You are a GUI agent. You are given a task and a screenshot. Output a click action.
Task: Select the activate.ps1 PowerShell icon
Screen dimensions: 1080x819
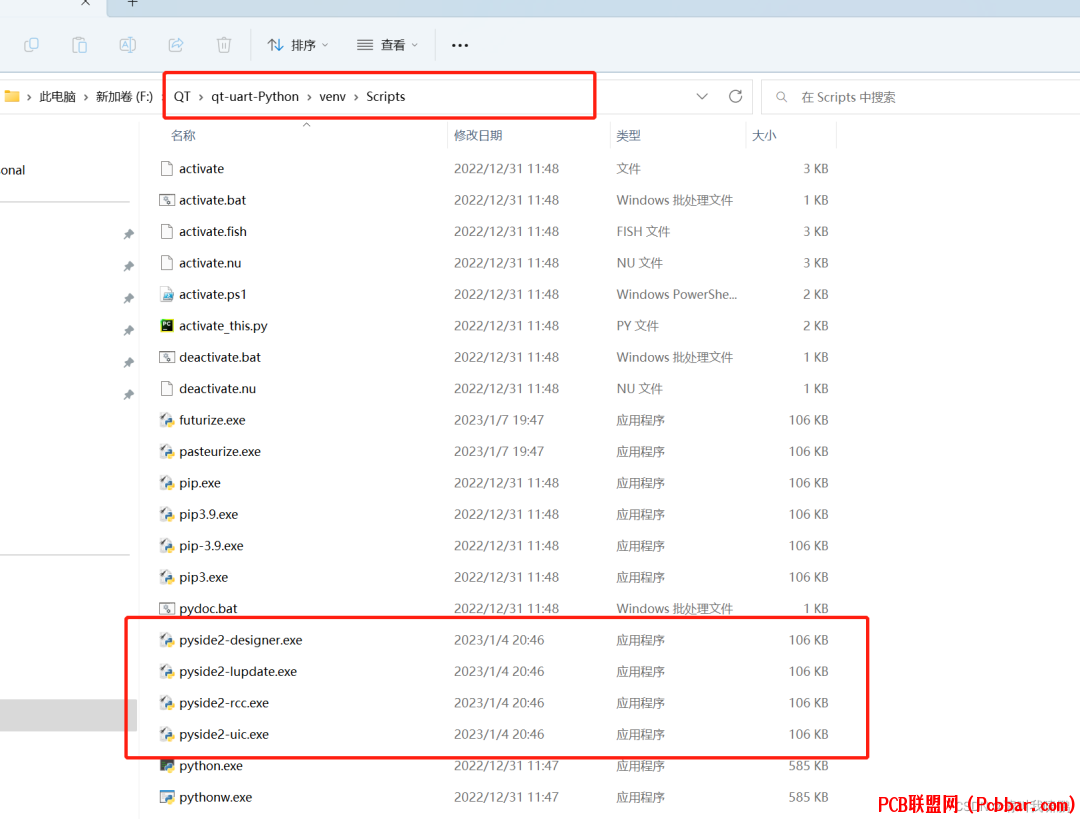[167, 295]
